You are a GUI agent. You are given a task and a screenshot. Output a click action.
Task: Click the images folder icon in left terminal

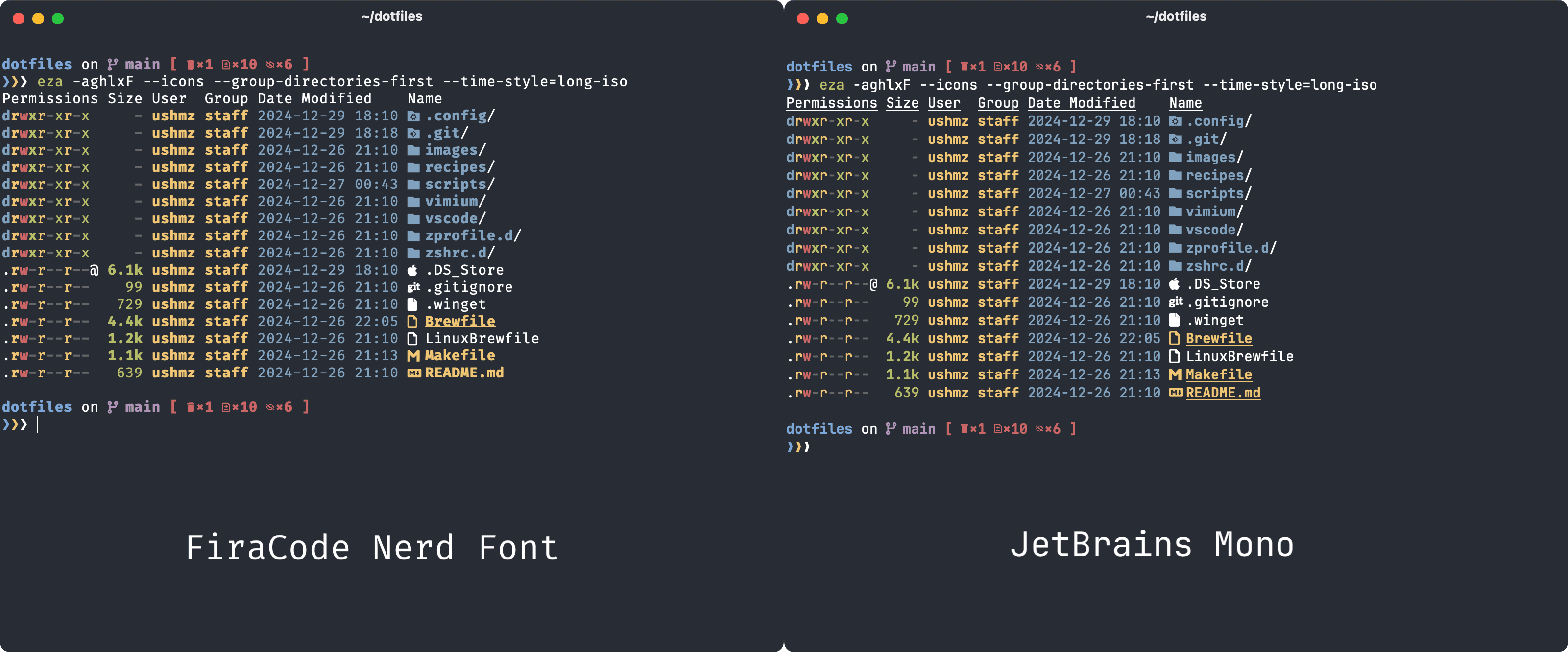(x=413, y=150)
